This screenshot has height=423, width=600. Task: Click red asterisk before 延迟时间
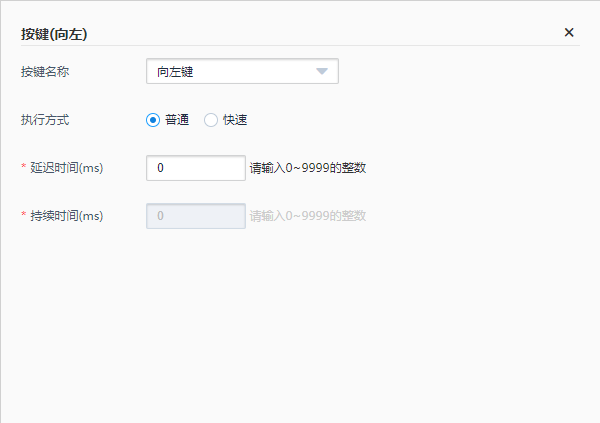tap(24, 168)
